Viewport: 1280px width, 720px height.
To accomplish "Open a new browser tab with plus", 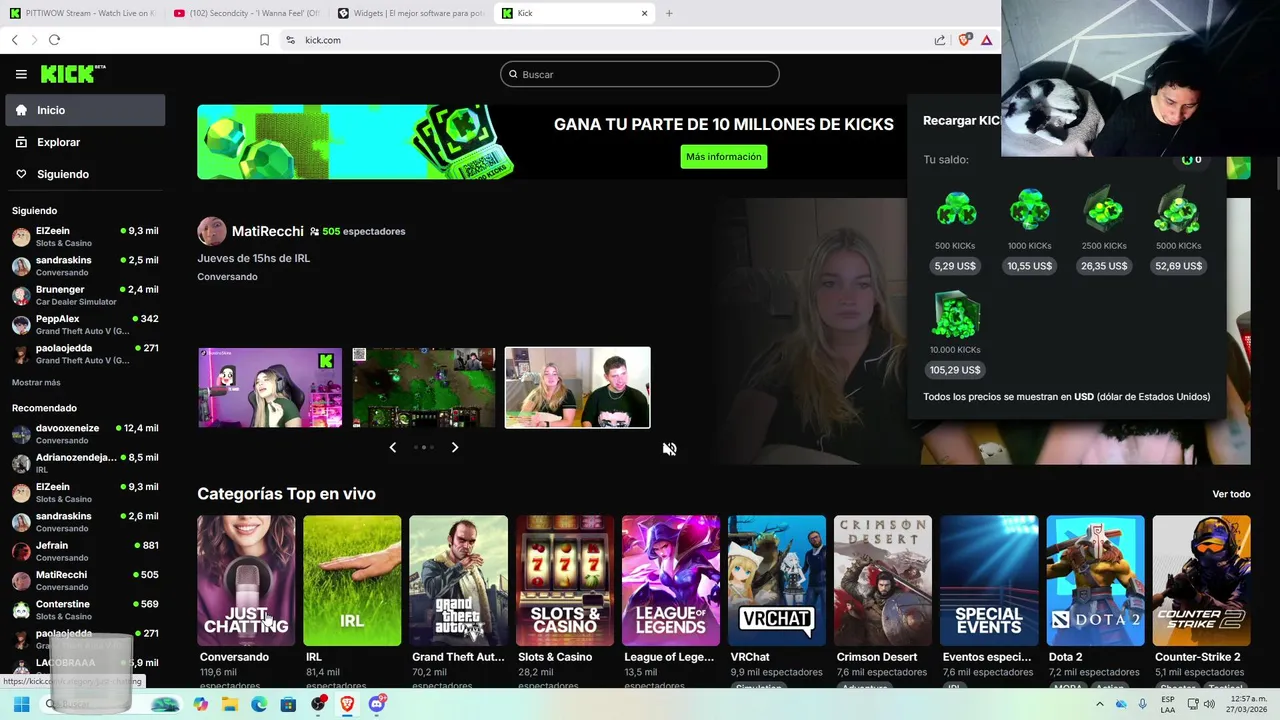I will click(669, 13).
